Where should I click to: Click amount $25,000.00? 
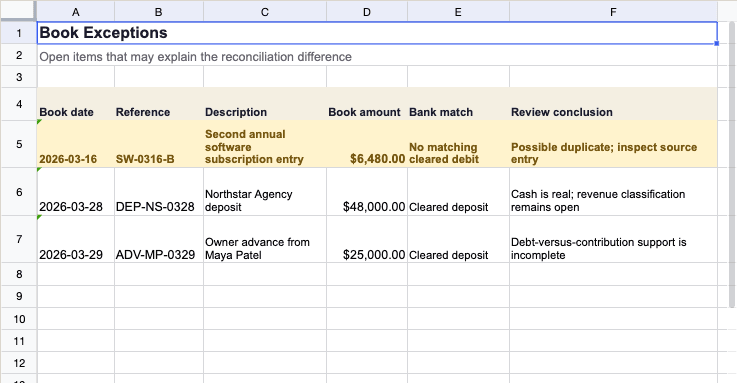point(367,239)
